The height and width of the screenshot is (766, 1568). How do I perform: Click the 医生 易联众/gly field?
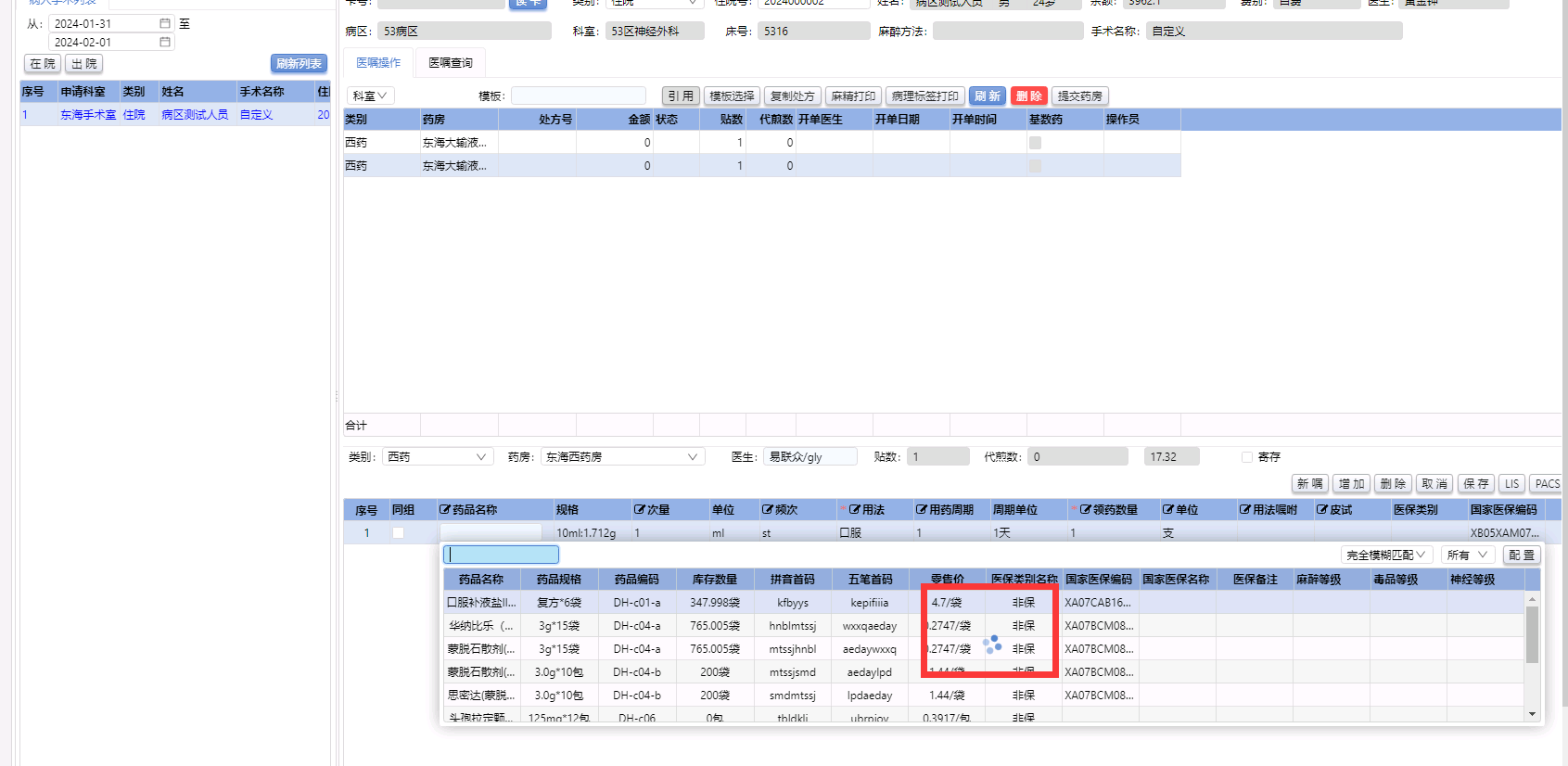click(811, 457)
